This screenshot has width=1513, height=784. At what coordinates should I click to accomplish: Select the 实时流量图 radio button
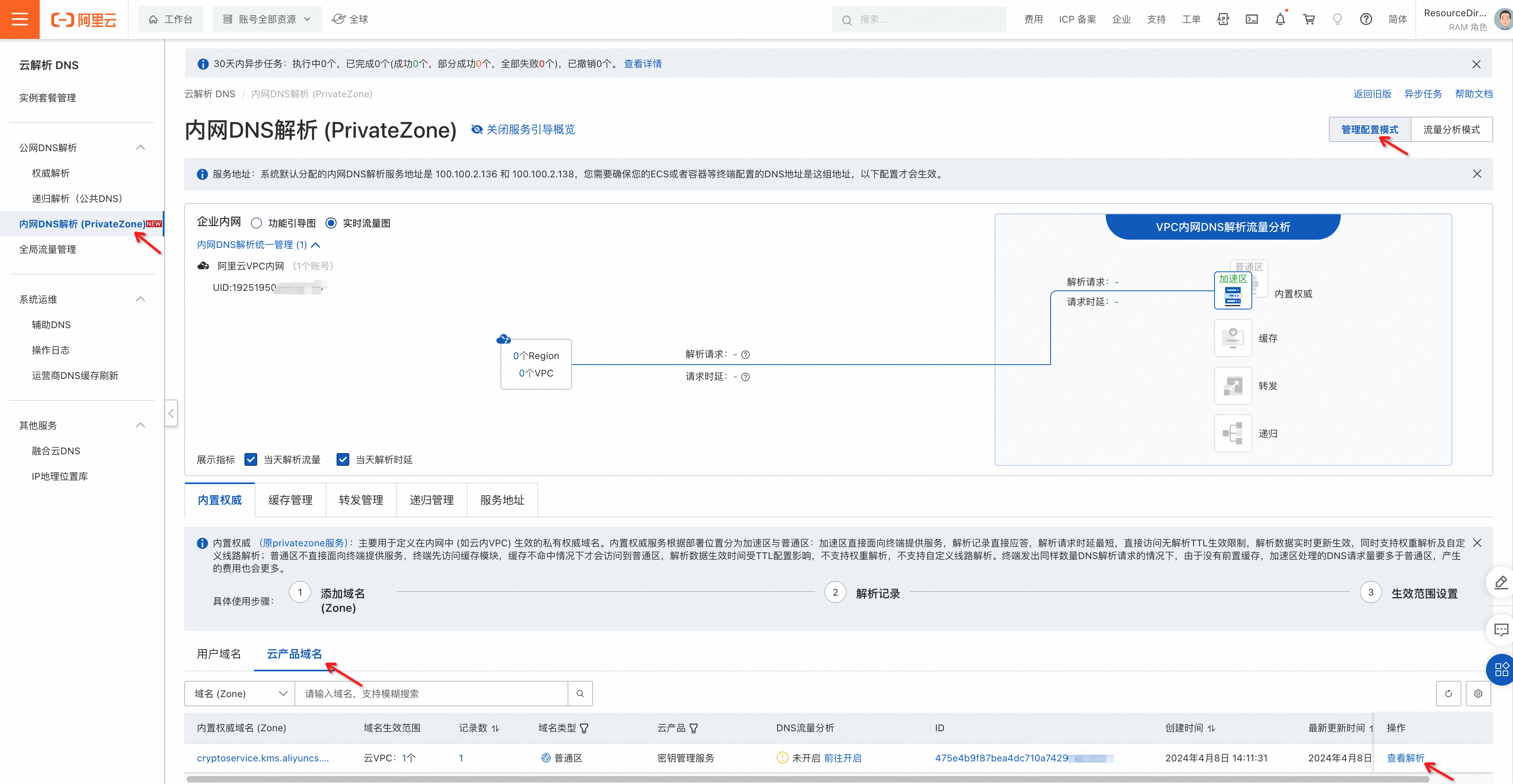(x=331, y=223)
